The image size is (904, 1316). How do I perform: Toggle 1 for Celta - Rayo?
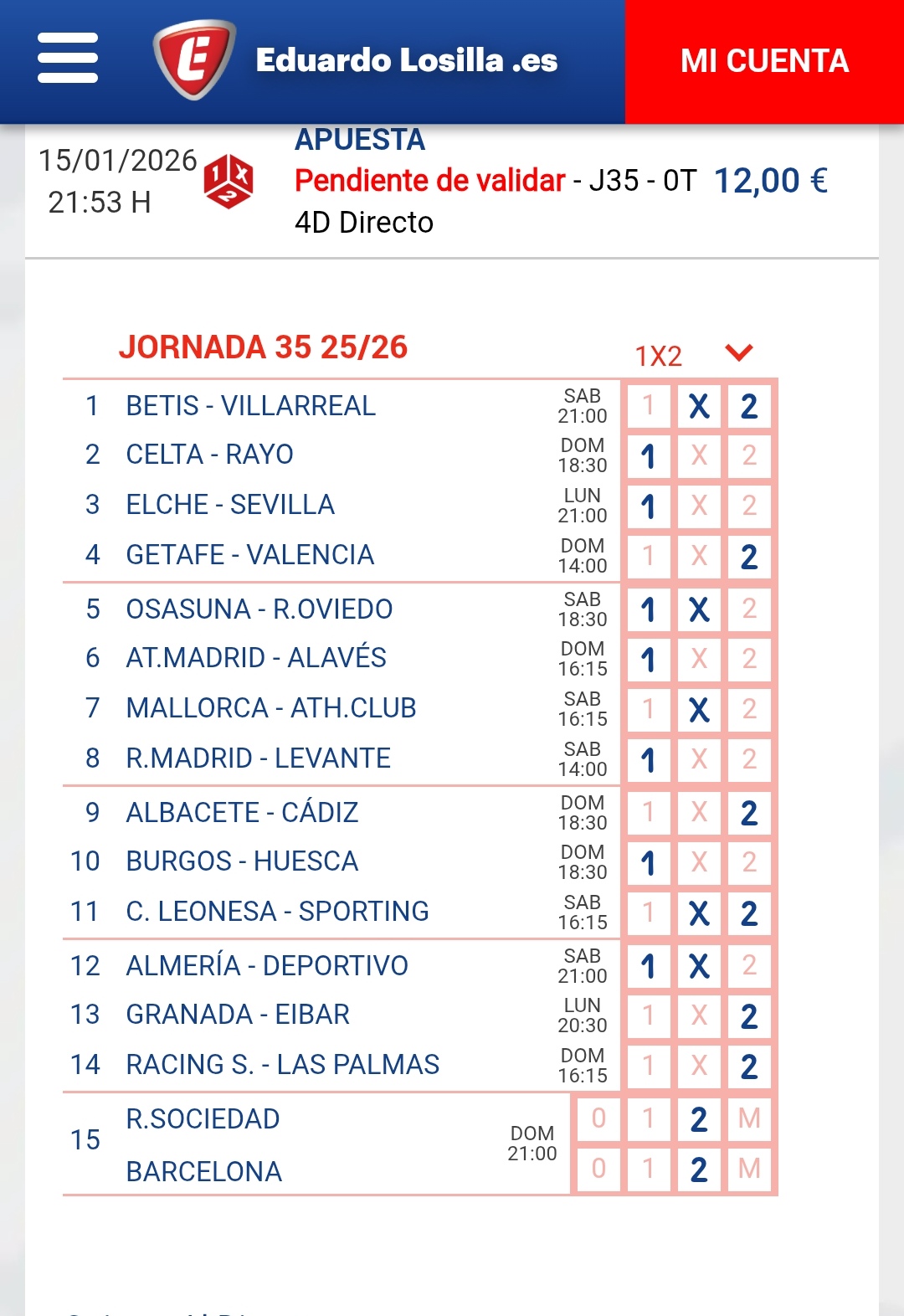click(x=648, y=456)
